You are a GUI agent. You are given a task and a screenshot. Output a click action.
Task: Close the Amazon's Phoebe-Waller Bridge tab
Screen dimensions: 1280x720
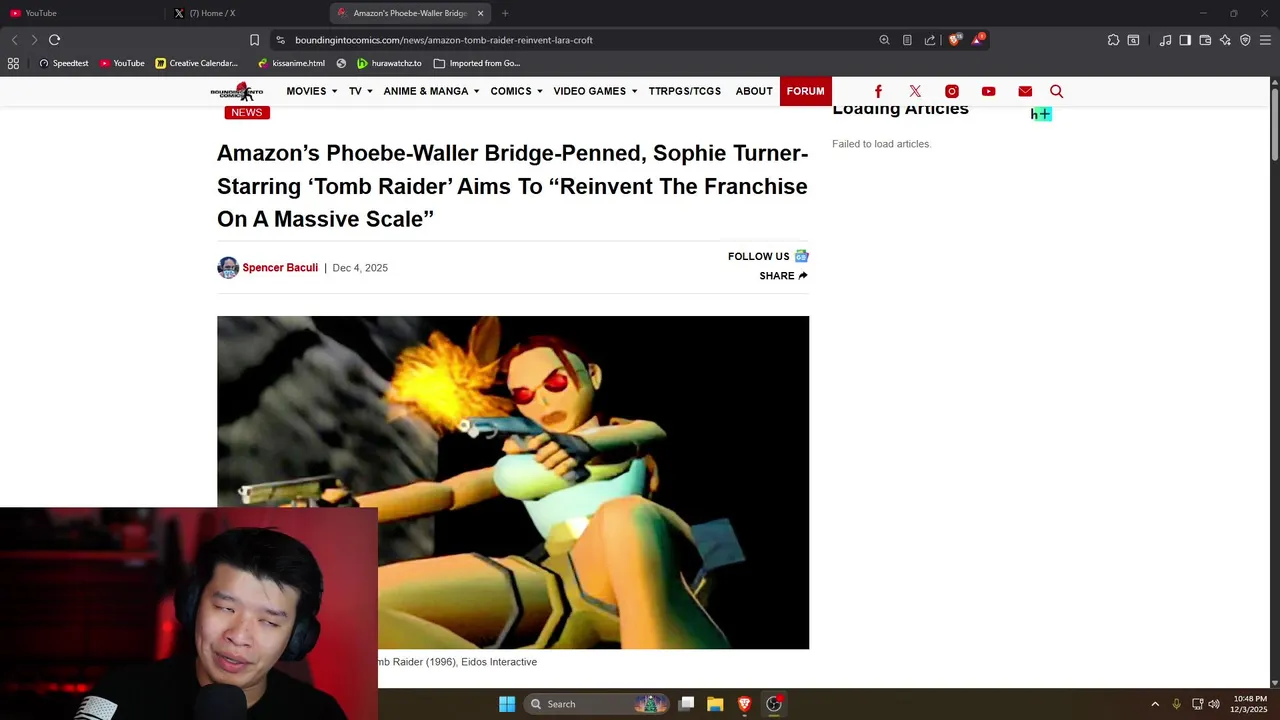[480, 13]
